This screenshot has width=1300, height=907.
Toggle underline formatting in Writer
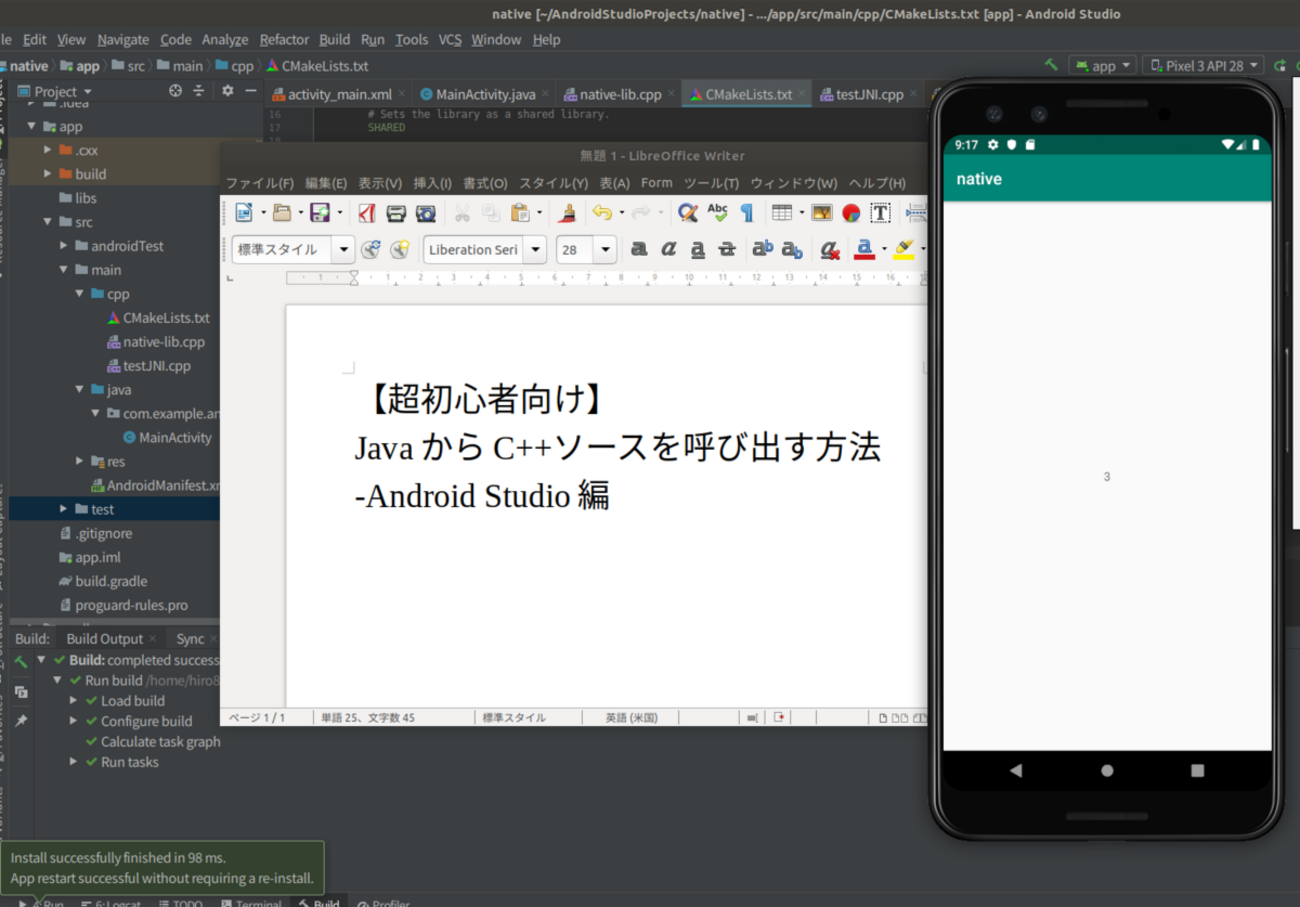pyautogui.click(x=698, y=249)
